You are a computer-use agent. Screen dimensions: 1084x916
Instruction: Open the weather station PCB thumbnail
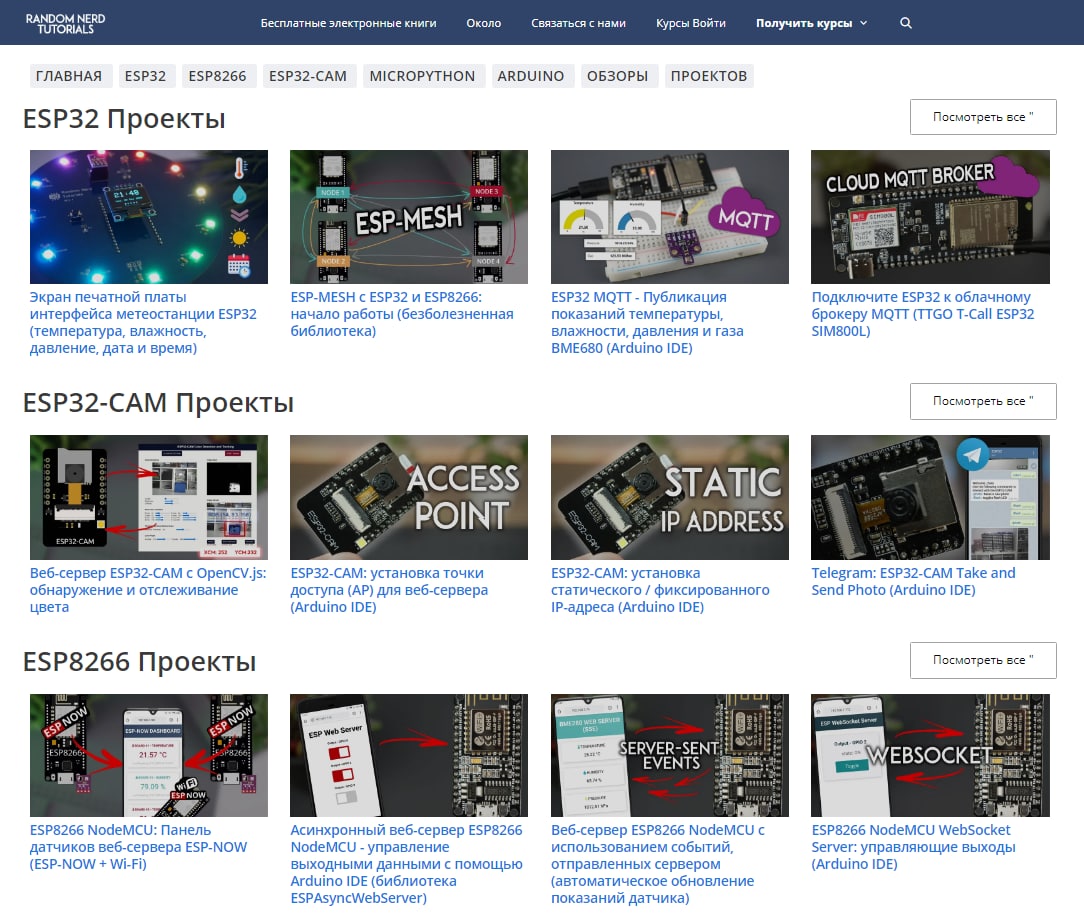(x=149, y=216)
